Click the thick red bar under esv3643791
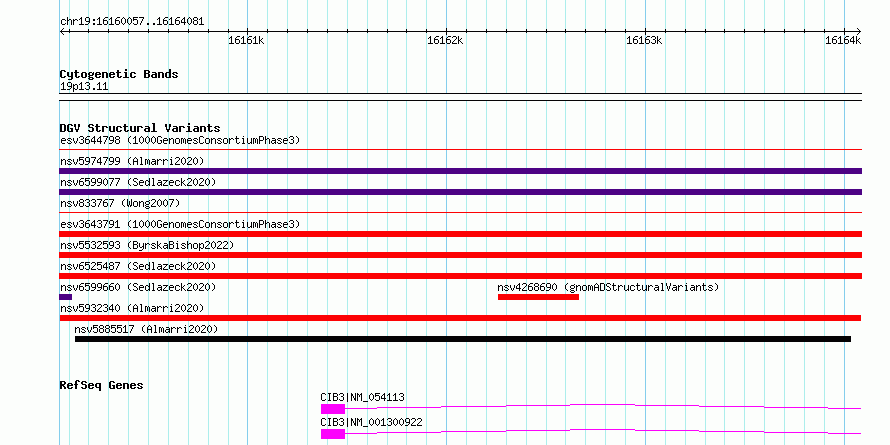 (x=460, y=234)
